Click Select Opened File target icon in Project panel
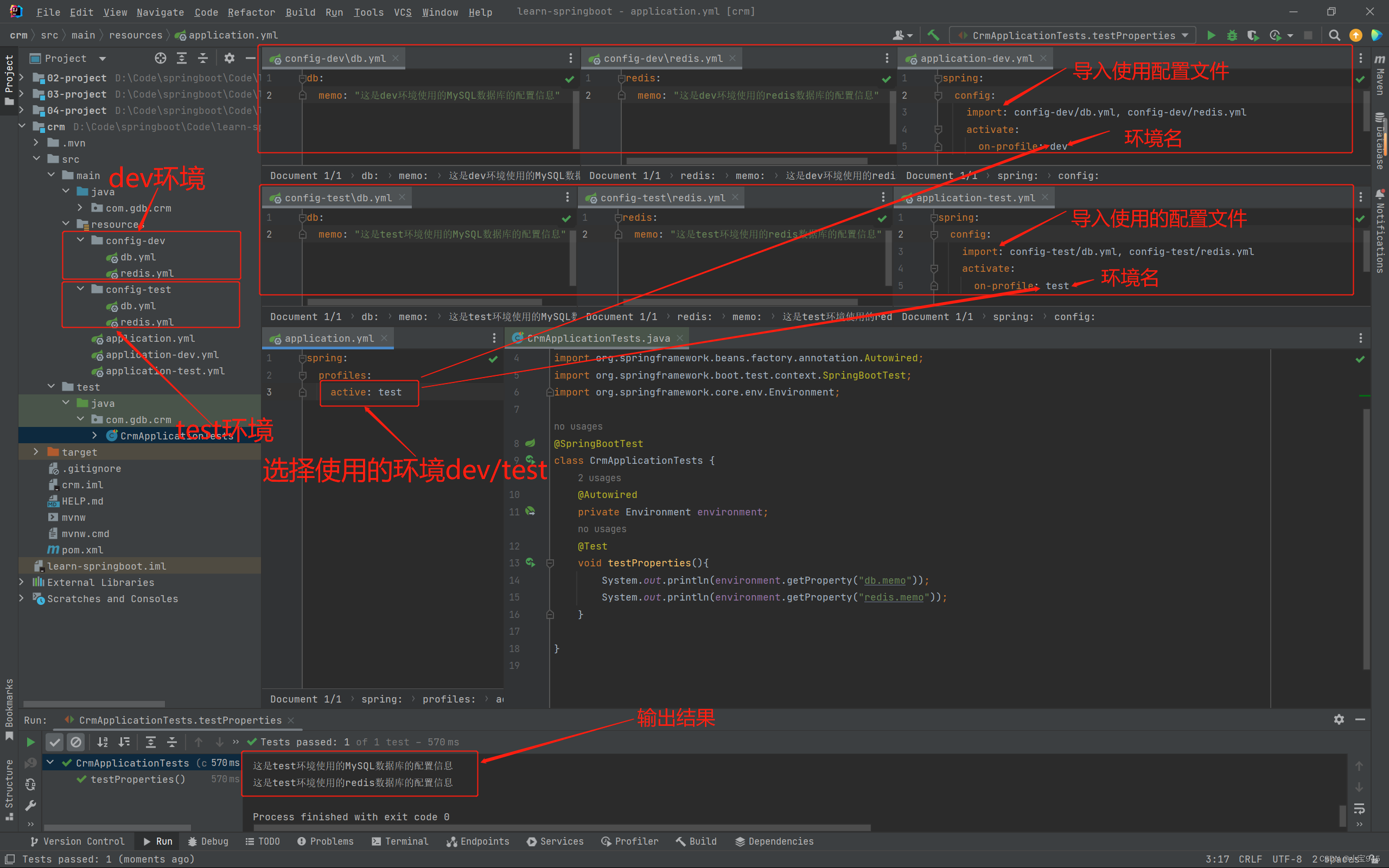Image resolution: width=1389 pixels, height=868 pixels. (161, 58)
